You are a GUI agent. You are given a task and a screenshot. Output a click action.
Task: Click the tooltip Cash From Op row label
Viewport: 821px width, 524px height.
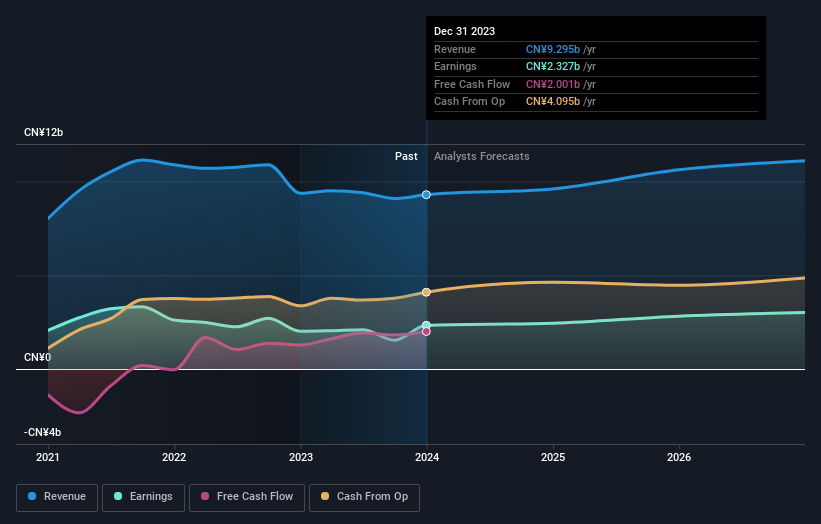click(x=469, y=102)
